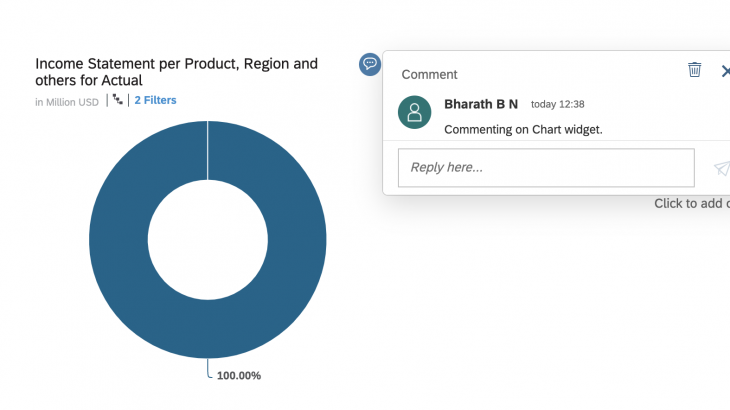730x410 pixels.
Task: Click Bharath B N's avatar icon
Action: pyautogui.click(x=415, y=112)
